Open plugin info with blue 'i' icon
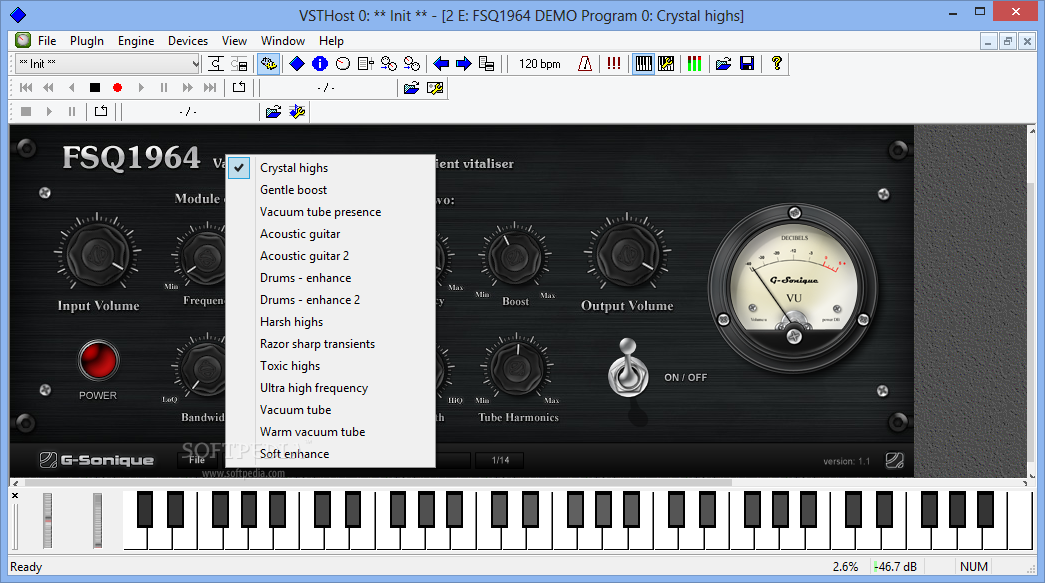1045x583 pixels. [320, 64]
